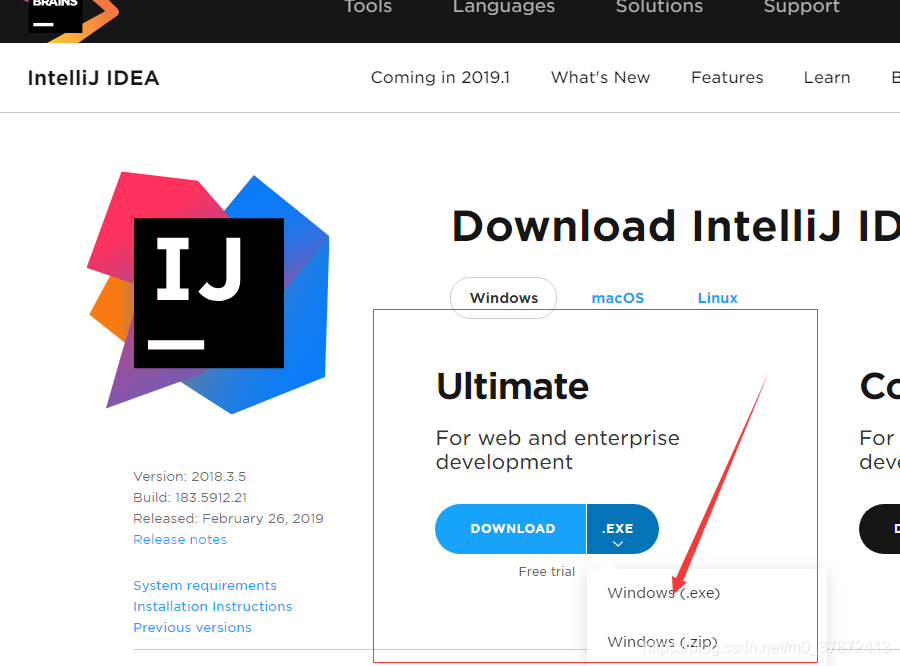Open the Solutions menu

pyautogui.click(x=659, y=7)
